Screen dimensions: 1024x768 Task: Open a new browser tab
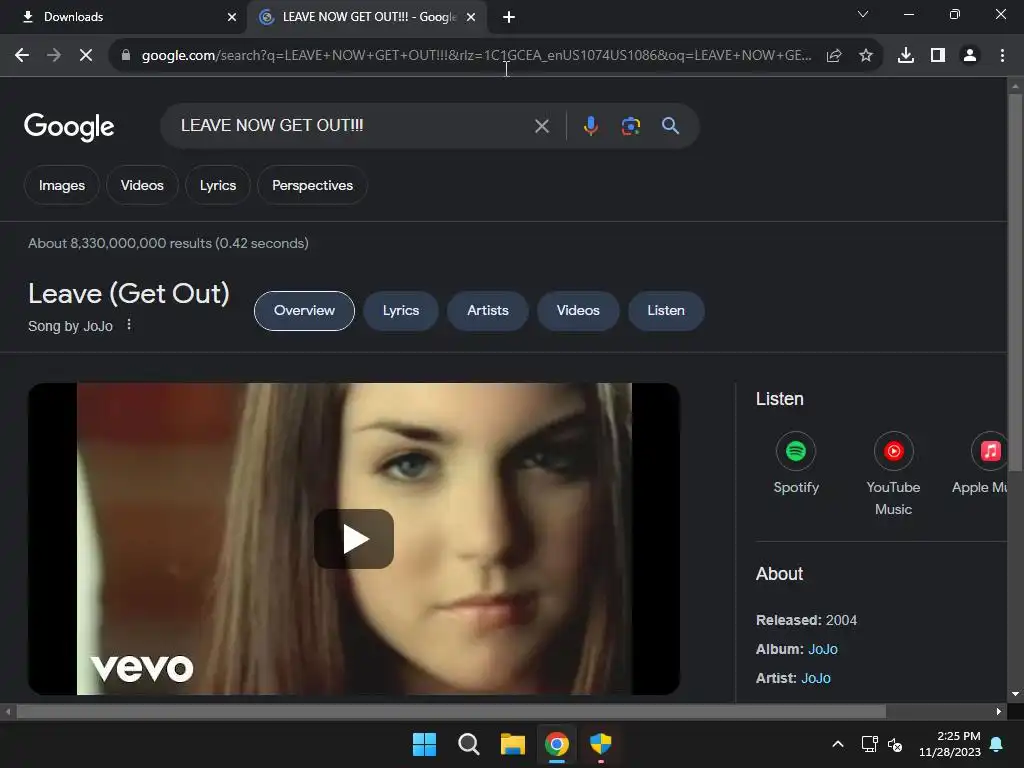click(509, 17)
